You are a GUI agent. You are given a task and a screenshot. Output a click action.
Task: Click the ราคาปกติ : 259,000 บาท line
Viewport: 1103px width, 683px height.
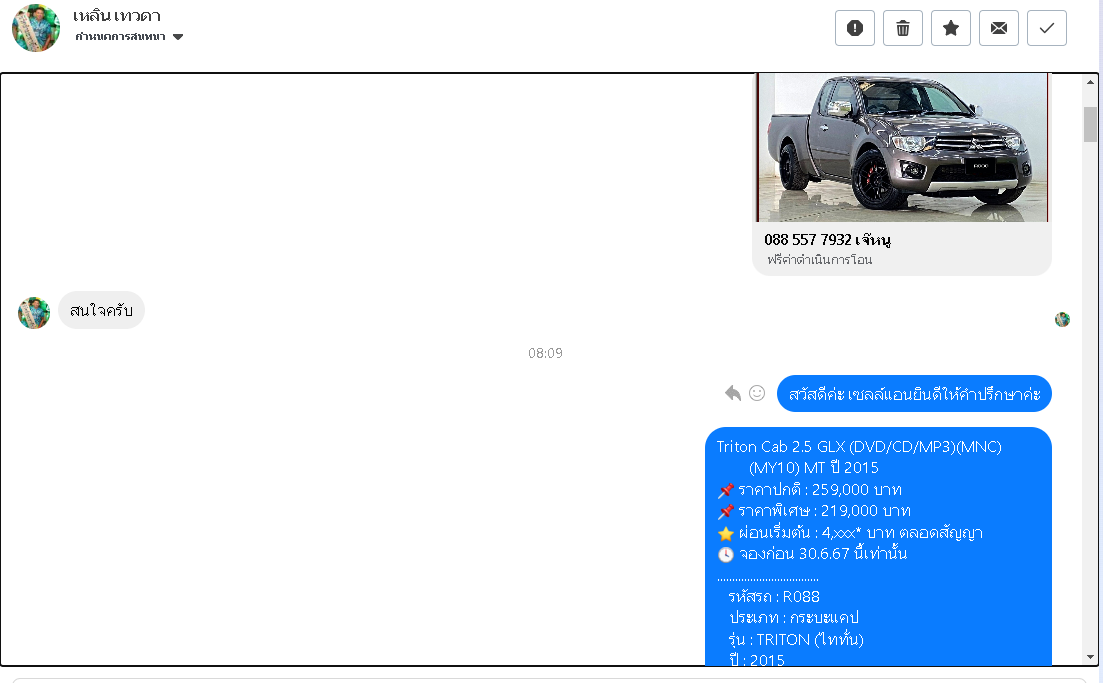point(809,490)
